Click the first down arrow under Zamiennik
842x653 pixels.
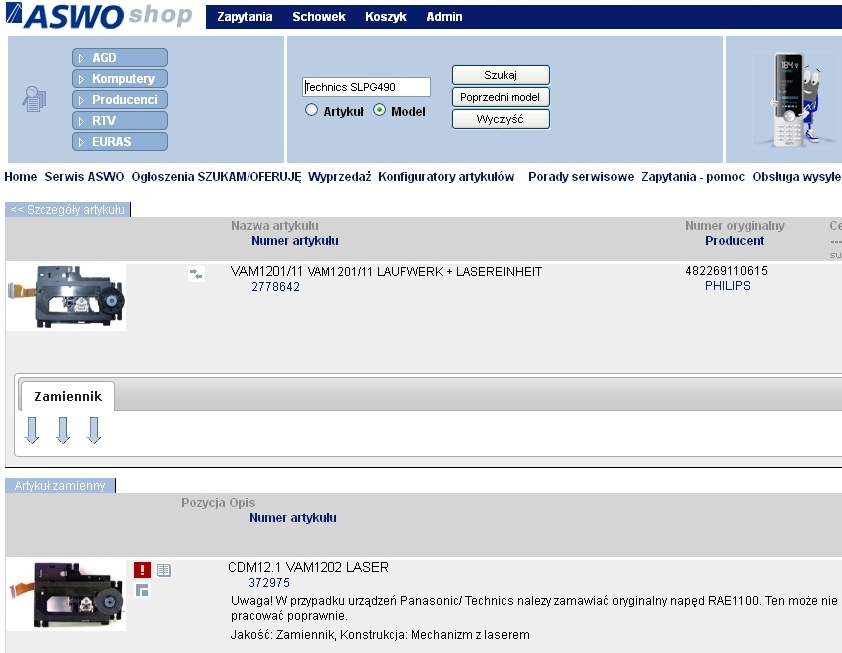(32, 430)
